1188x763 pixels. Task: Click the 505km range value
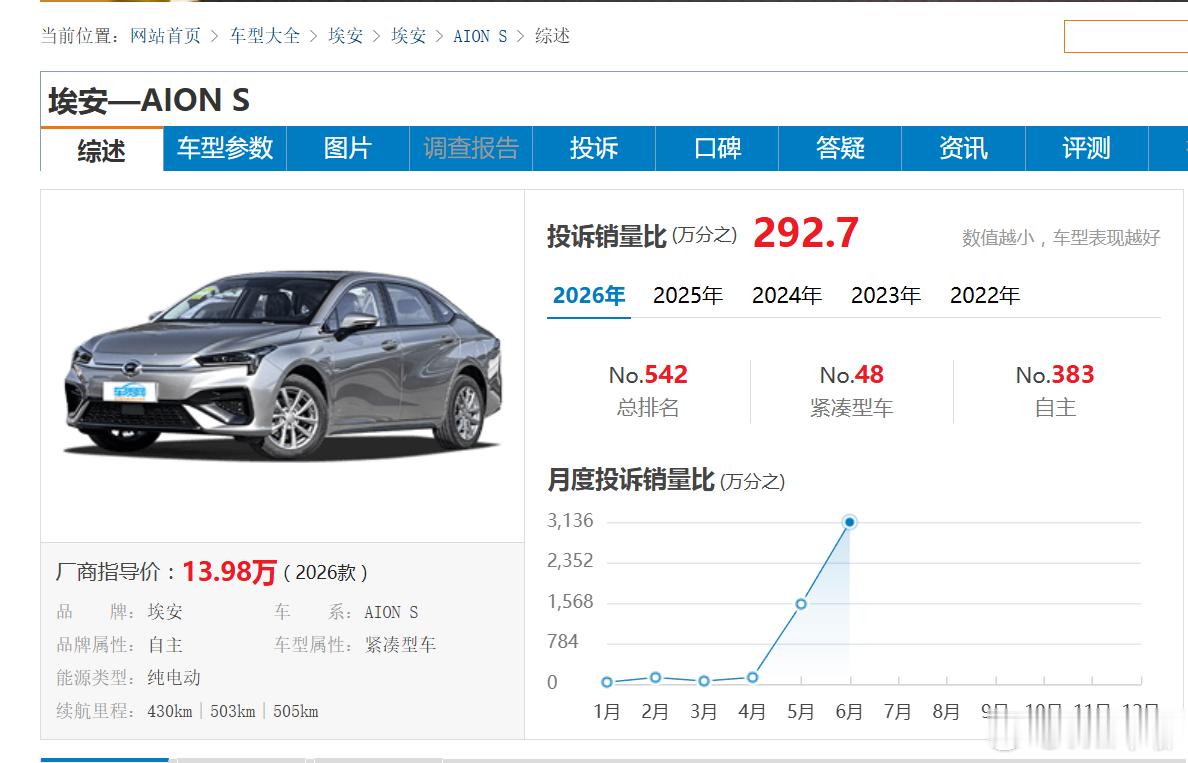tap(296, 711)
